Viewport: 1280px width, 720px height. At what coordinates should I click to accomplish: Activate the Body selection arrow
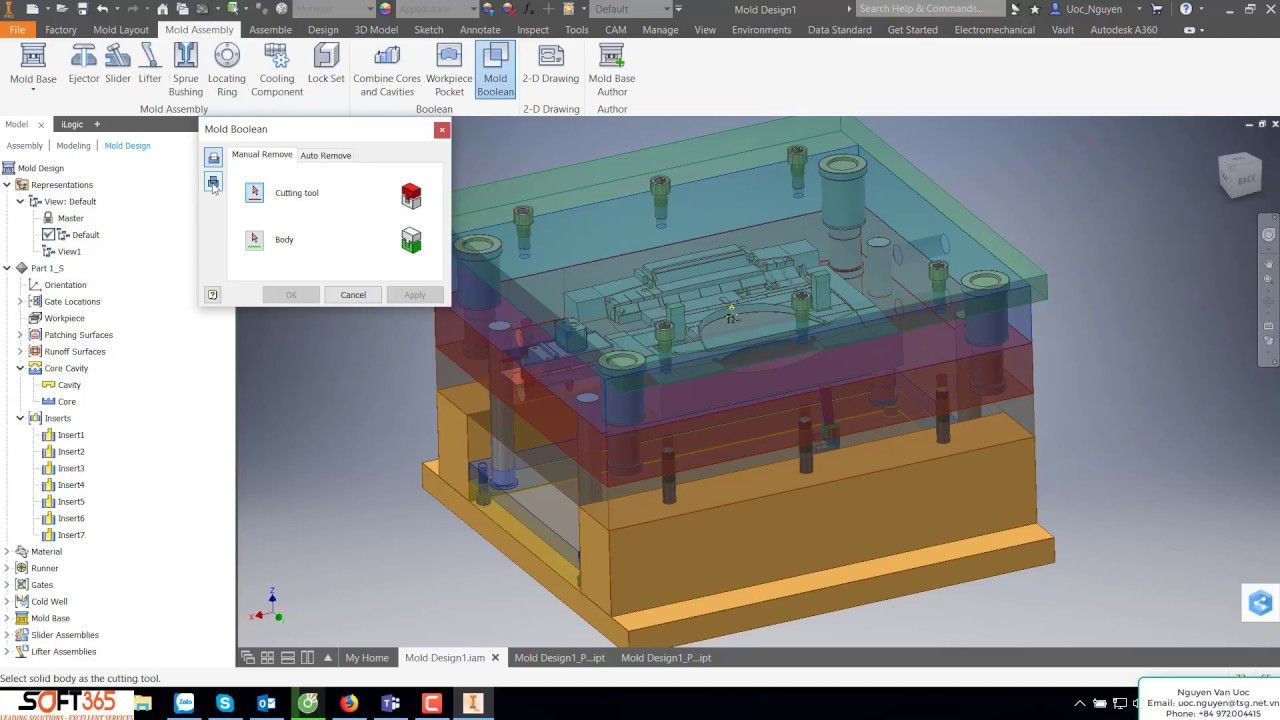(254, 240)
